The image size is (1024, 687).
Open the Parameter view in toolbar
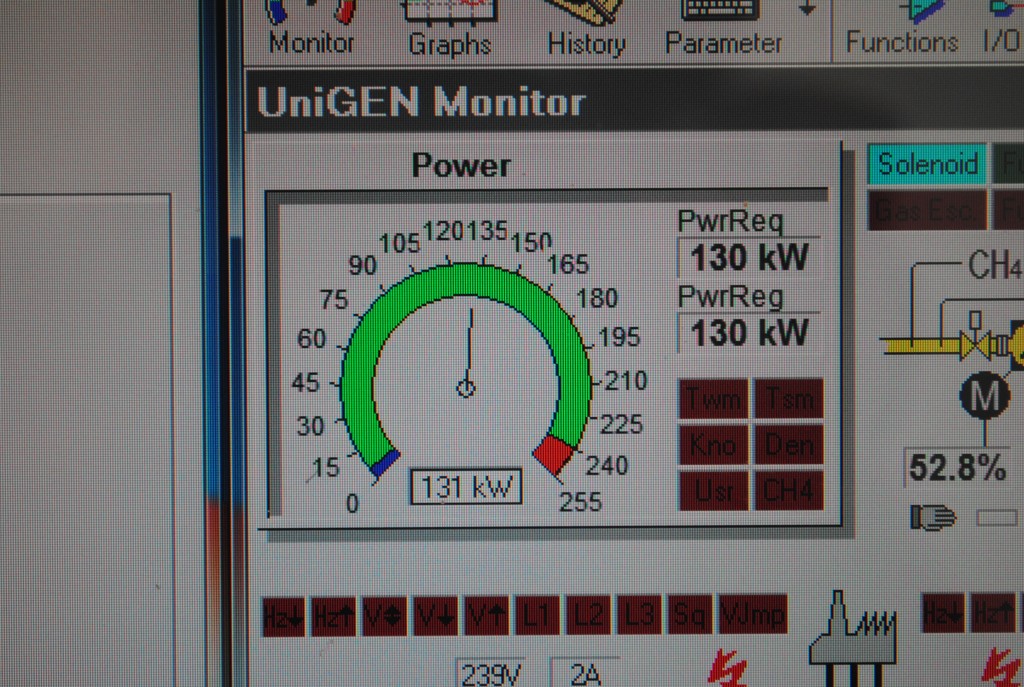click(x=723, y=29)
